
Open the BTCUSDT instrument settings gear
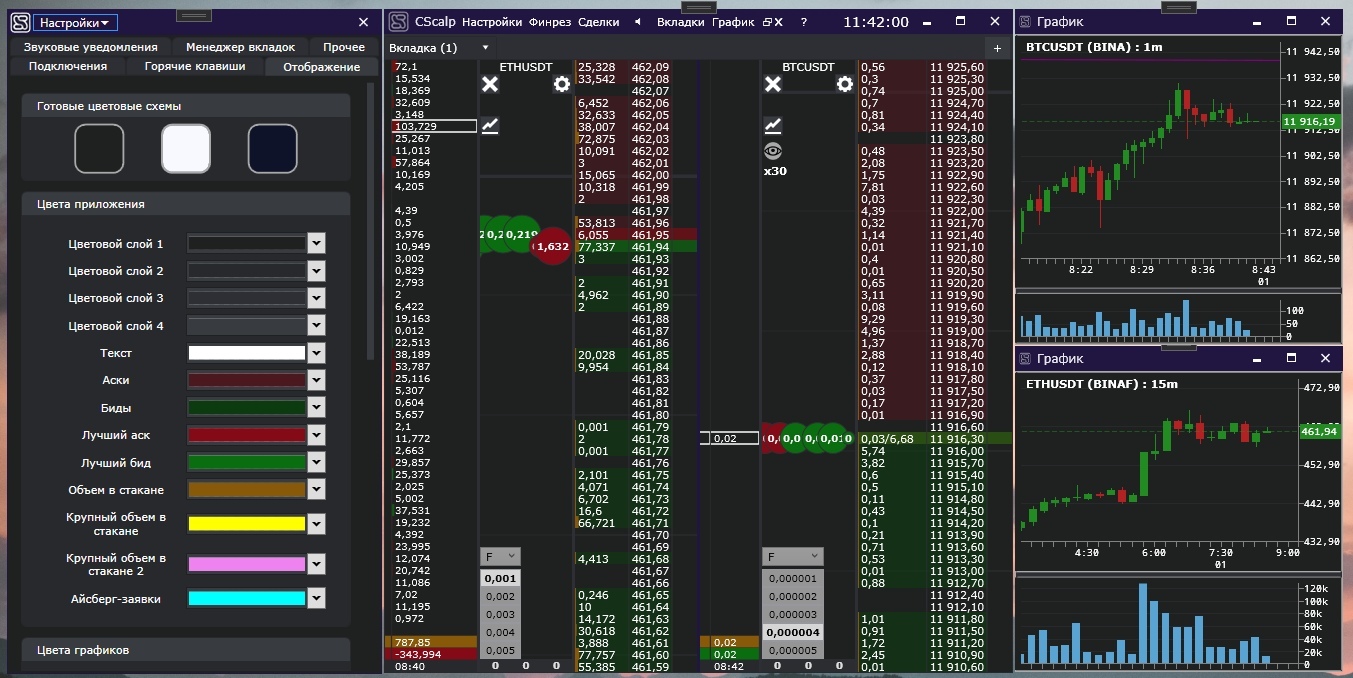[x=845, y=84]
